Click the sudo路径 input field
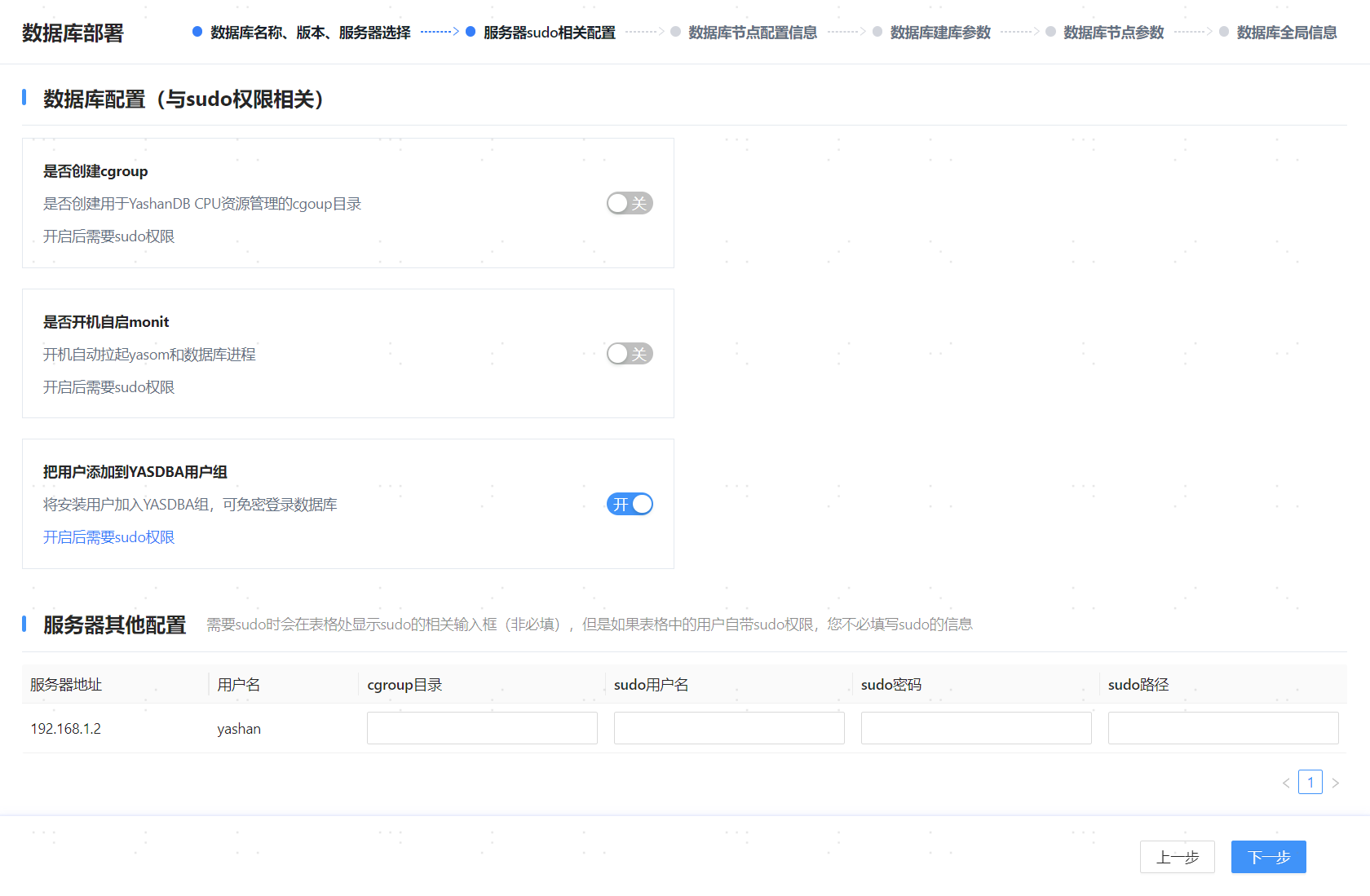The width and height of the screenshot is (1370, 896). (x=1222, y=728)
